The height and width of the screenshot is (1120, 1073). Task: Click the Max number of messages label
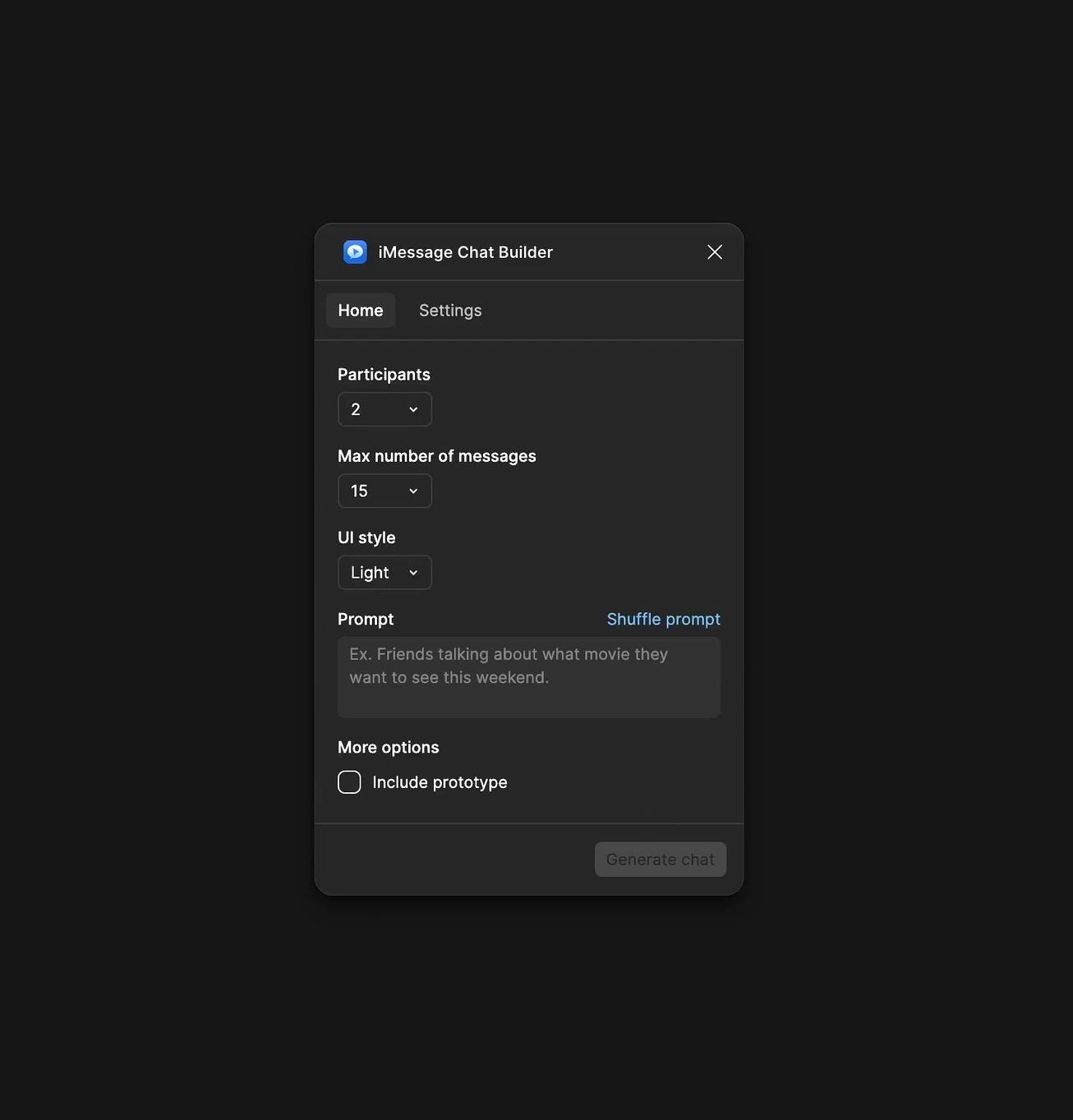point(437,456)
